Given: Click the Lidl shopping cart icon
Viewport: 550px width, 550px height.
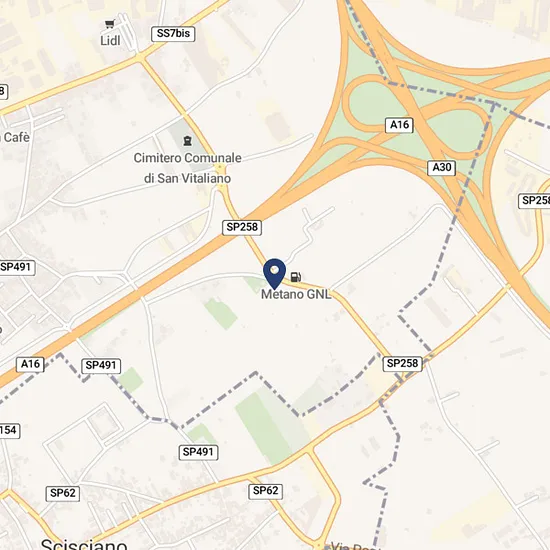Looking at the screenshot, I should pyautogui.click(x=110, y=24).
